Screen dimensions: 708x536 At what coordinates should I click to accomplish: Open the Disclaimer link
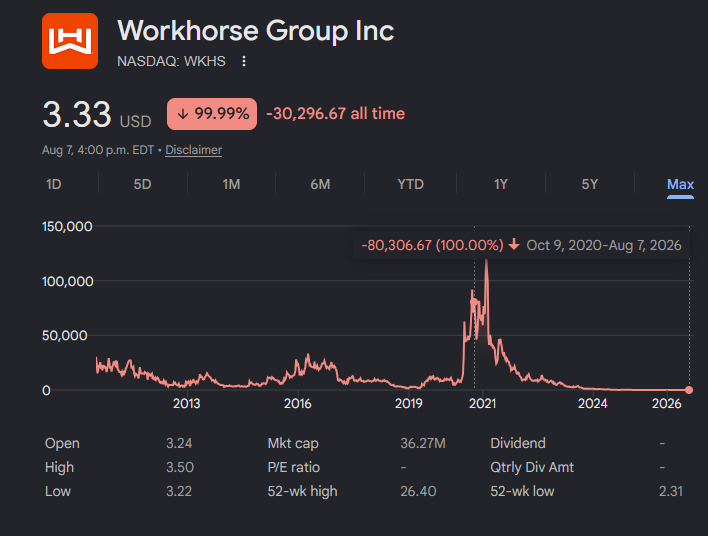193,150
